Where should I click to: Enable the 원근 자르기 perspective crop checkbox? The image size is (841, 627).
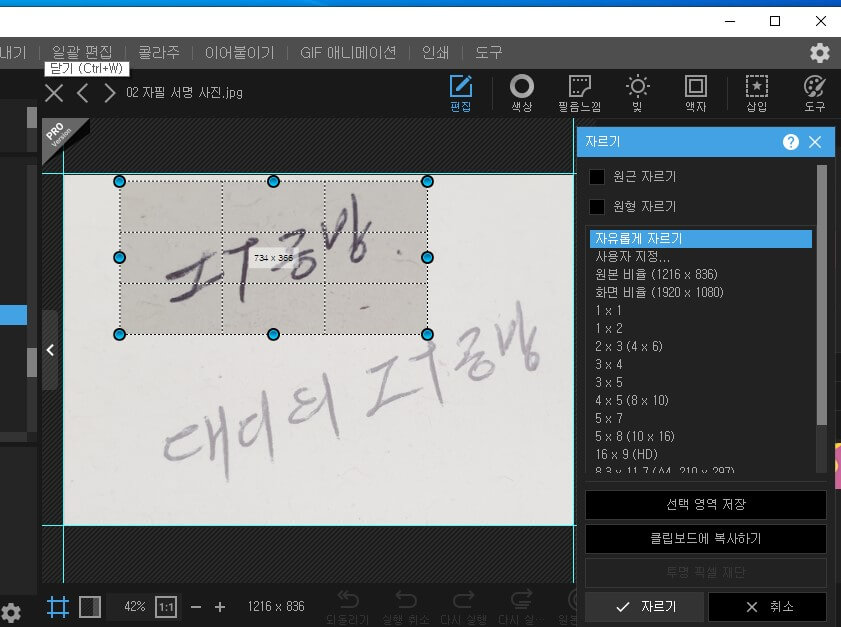tap(597, 175)
